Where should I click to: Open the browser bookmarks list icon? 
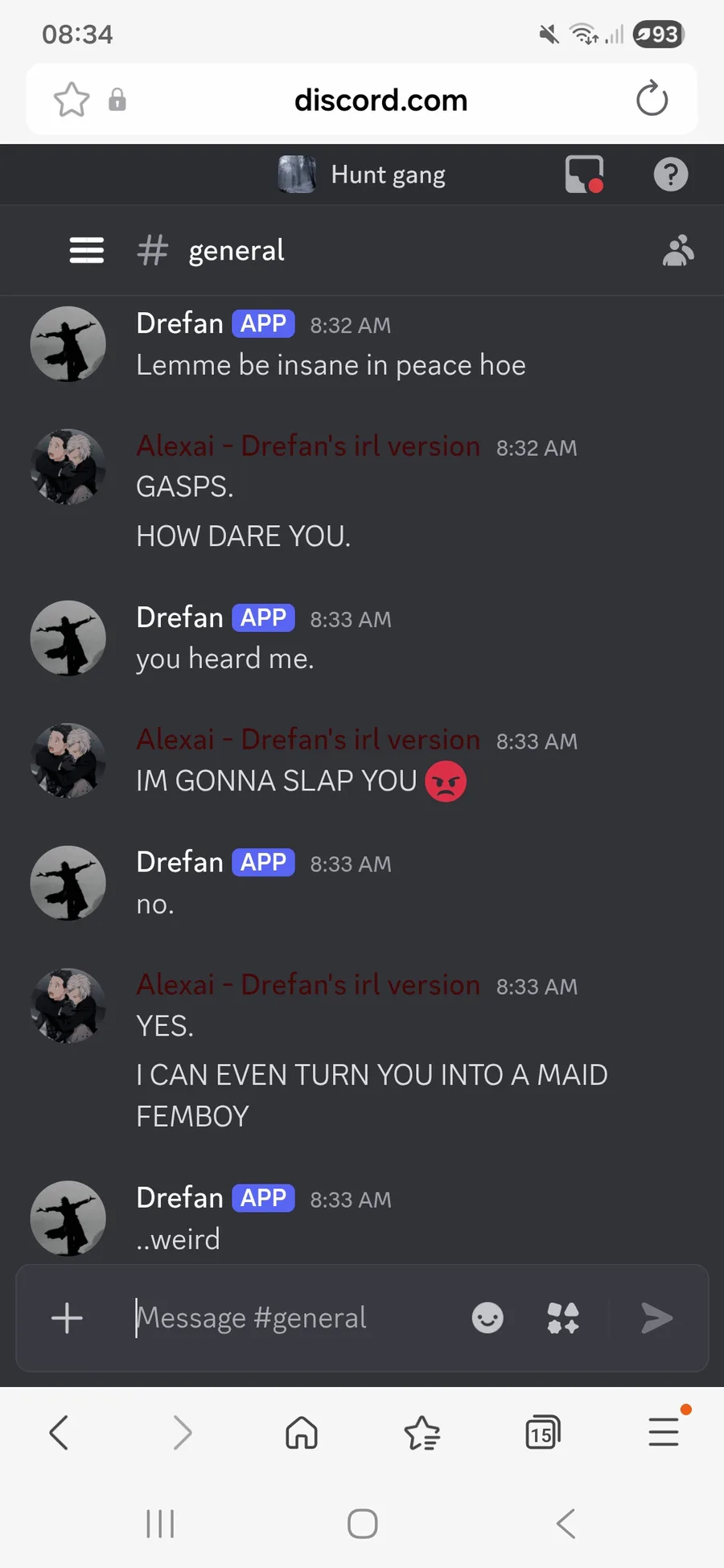pos(422,1432)
